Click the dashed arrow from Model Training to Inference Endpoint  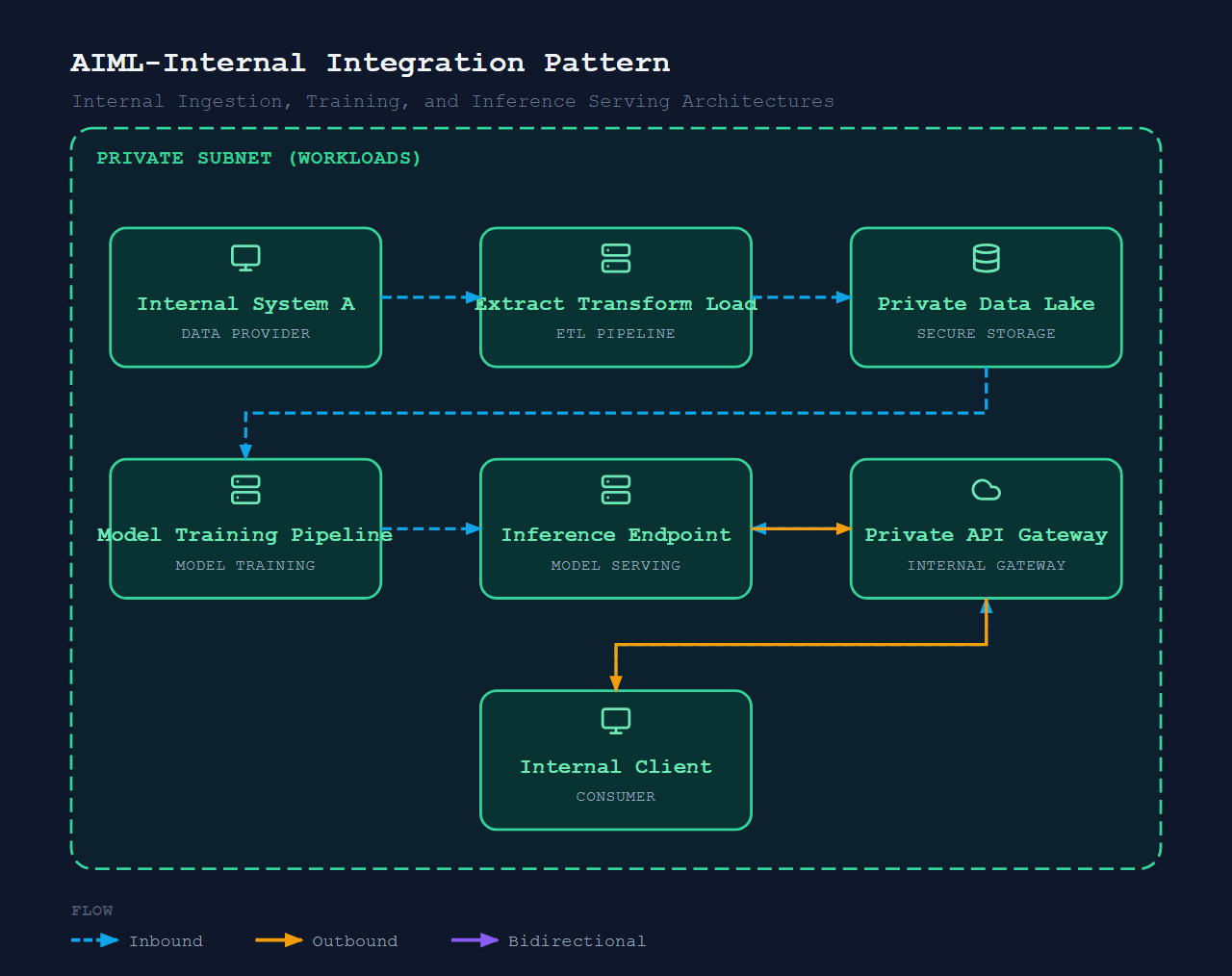(x=431, y=528)
